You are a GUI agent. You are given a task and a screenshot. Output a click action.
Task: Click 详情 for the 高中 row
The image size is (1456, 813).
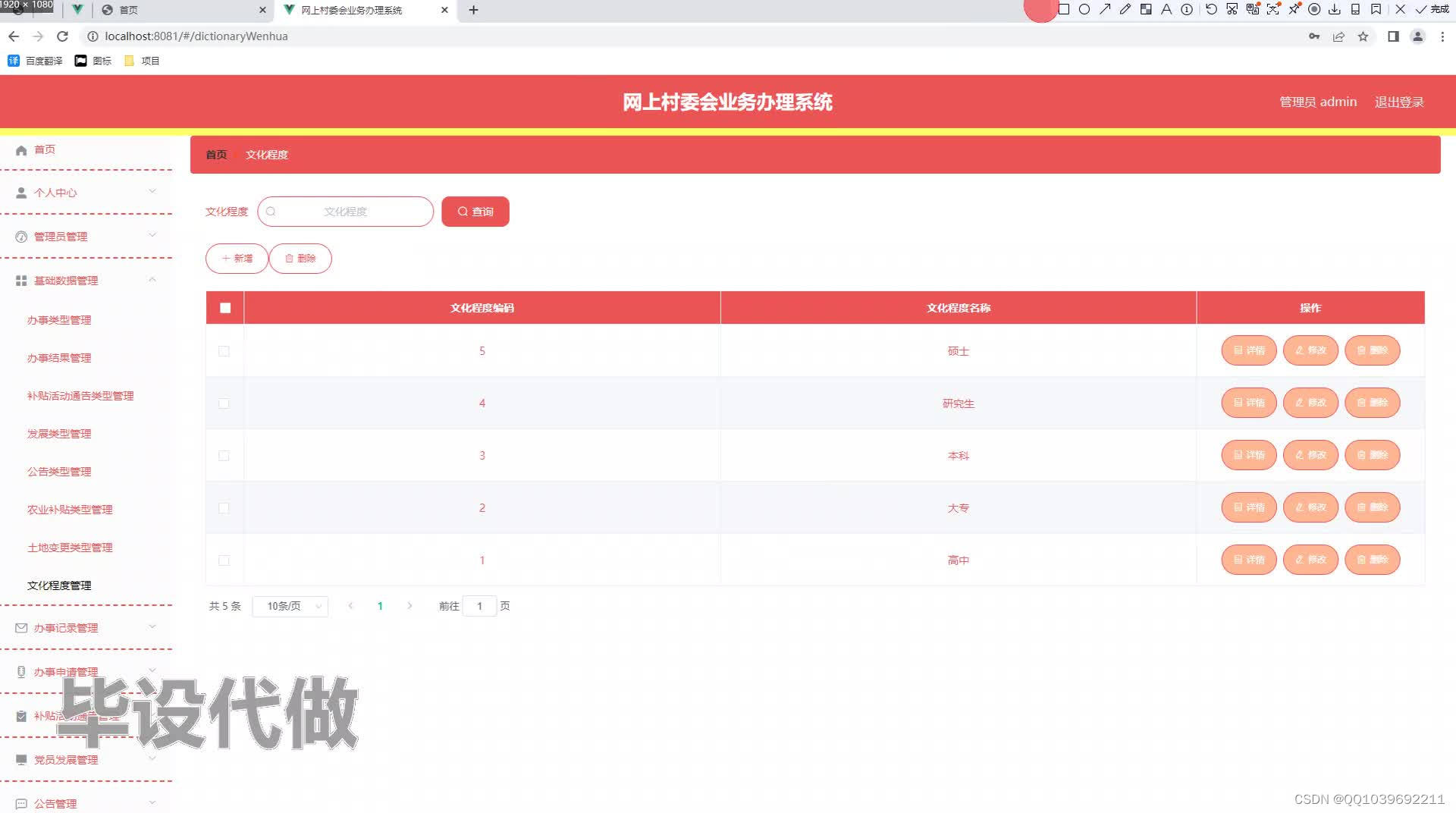(1249, 560)
